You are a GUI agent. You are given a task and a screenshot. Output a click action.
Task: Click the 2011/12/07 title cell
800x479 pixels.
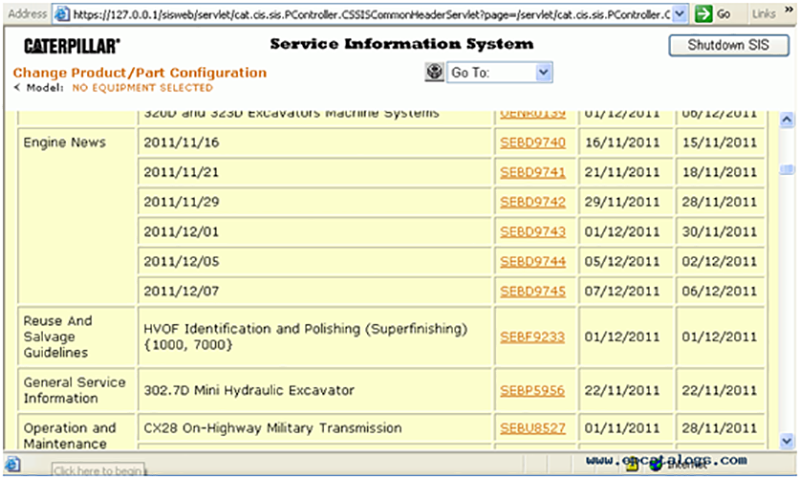click(314, 291)
